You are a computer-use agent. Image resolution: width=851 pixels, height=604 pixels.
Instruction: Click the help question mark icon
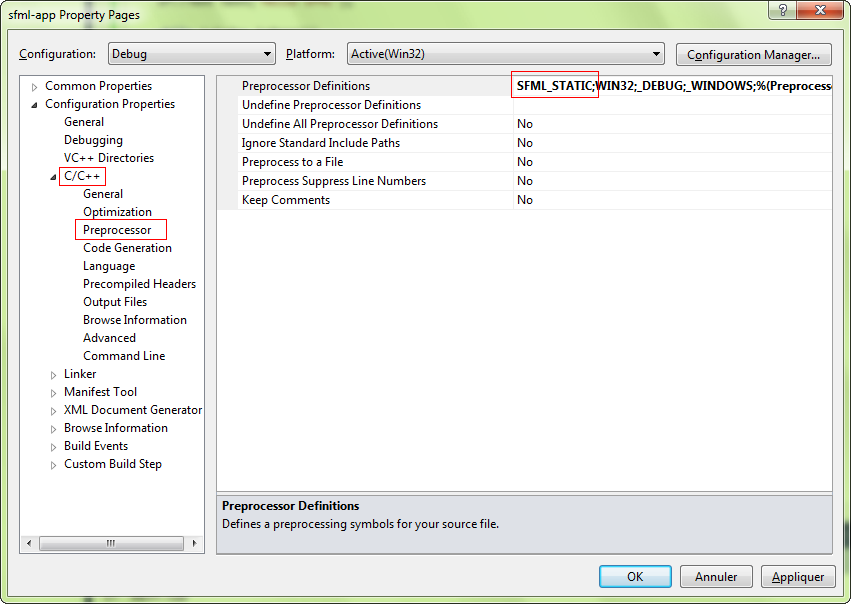tap(781, 11)
